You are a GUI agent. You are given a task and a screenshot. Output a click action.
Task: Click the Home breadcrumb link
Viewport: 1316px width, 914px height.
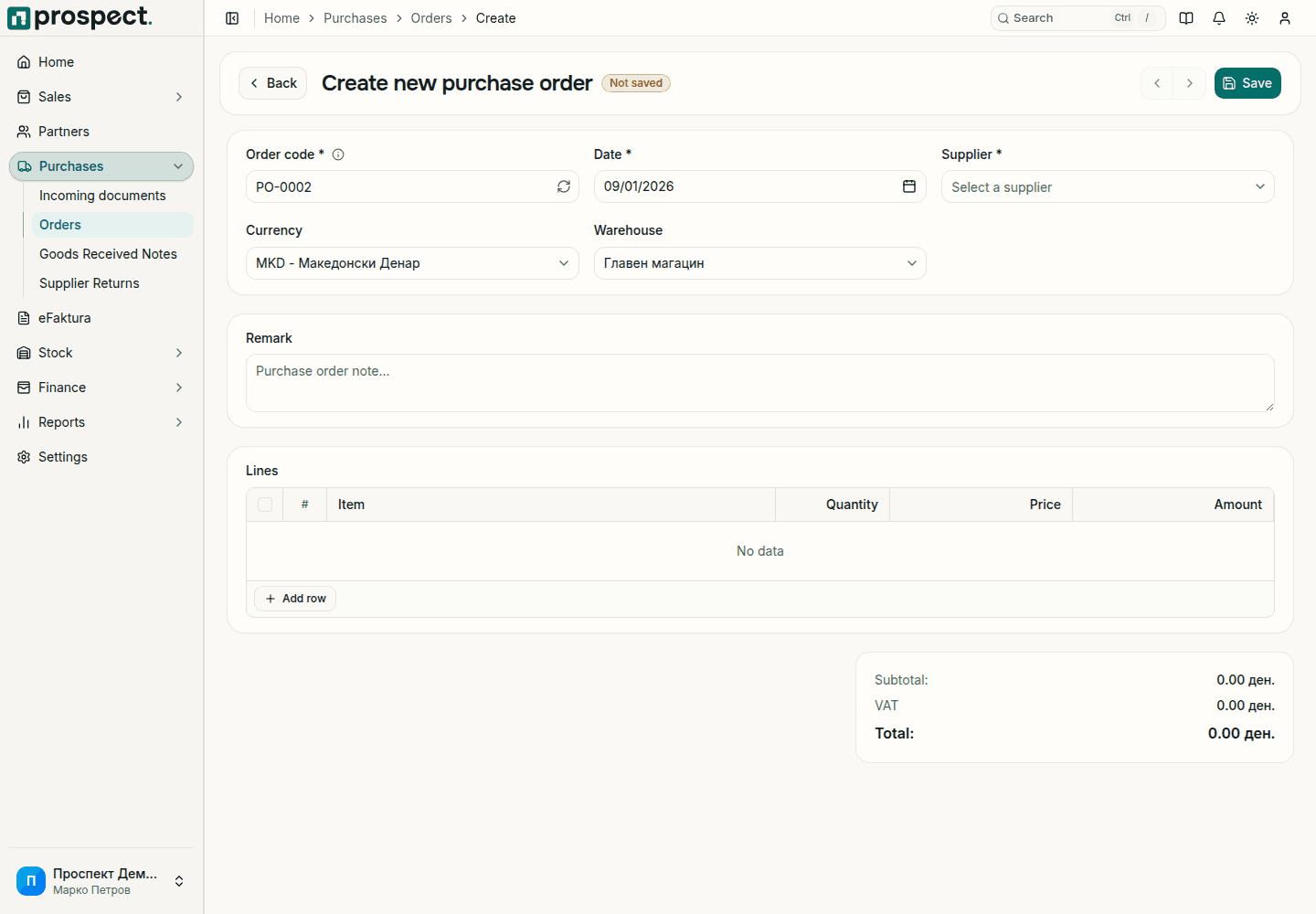click(281, 18)
